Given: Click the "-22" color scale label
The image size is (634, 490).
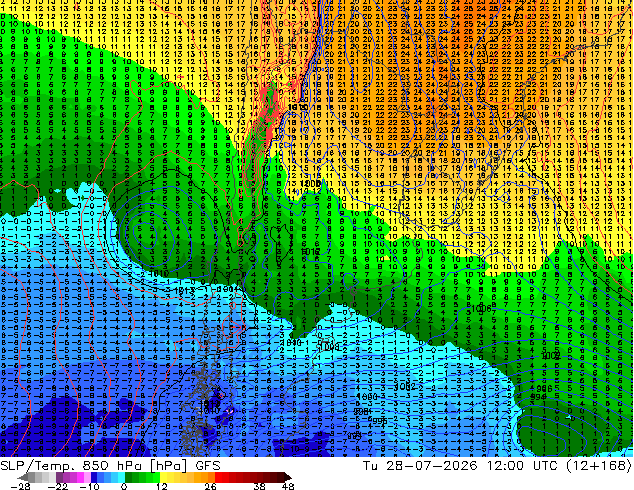Looking at the screenshot, I should click(x=58, y=486).
